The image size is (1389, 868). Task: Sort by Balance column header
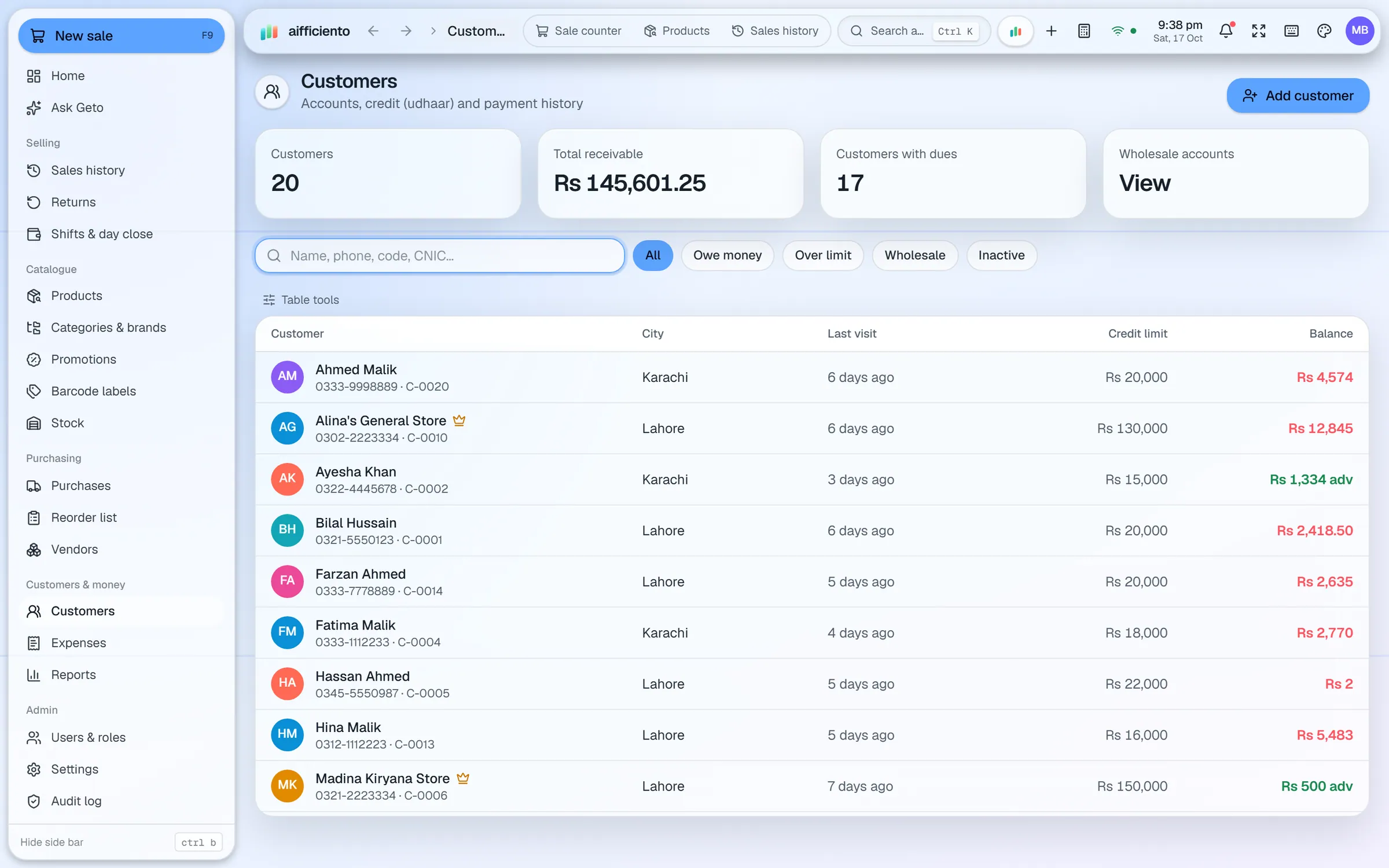tap(1331, 333)
